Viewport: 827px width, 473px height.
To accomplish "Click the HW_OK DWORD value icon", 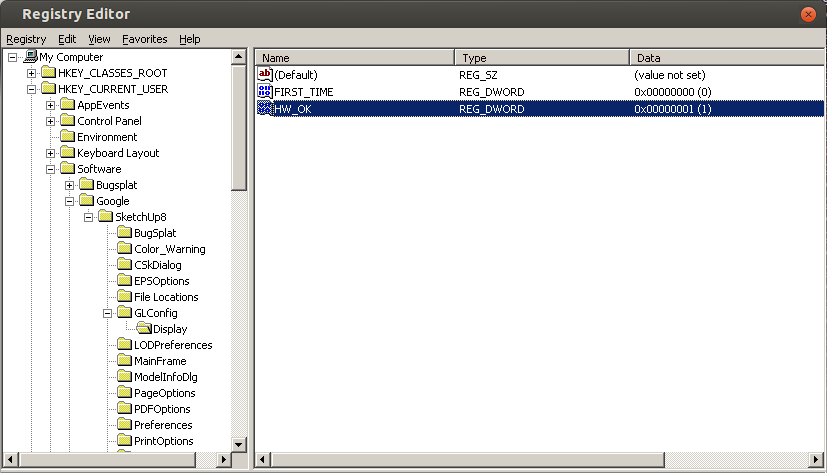I will pos(265,108).
